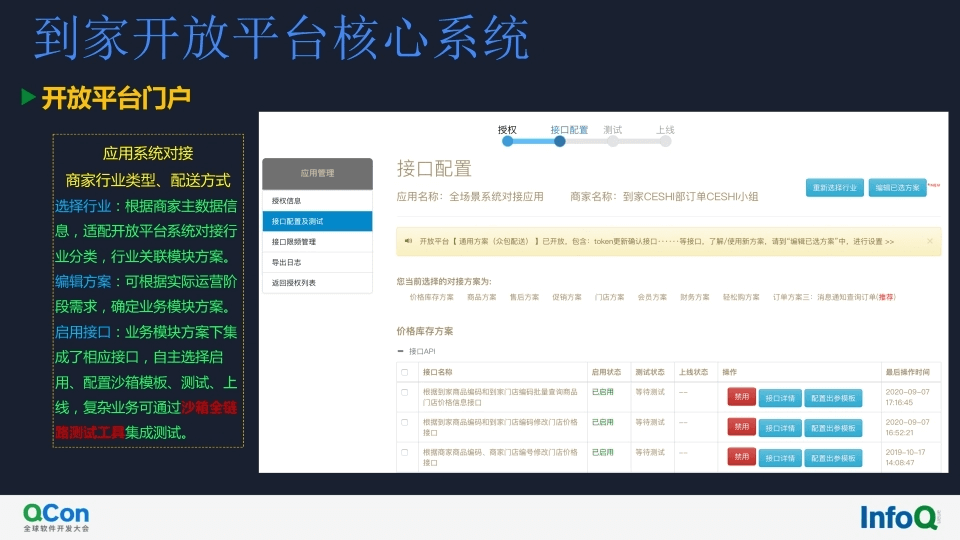Collapse the 接口API section using the minus icon
960x540 pixels.
[x=400, y=351]
